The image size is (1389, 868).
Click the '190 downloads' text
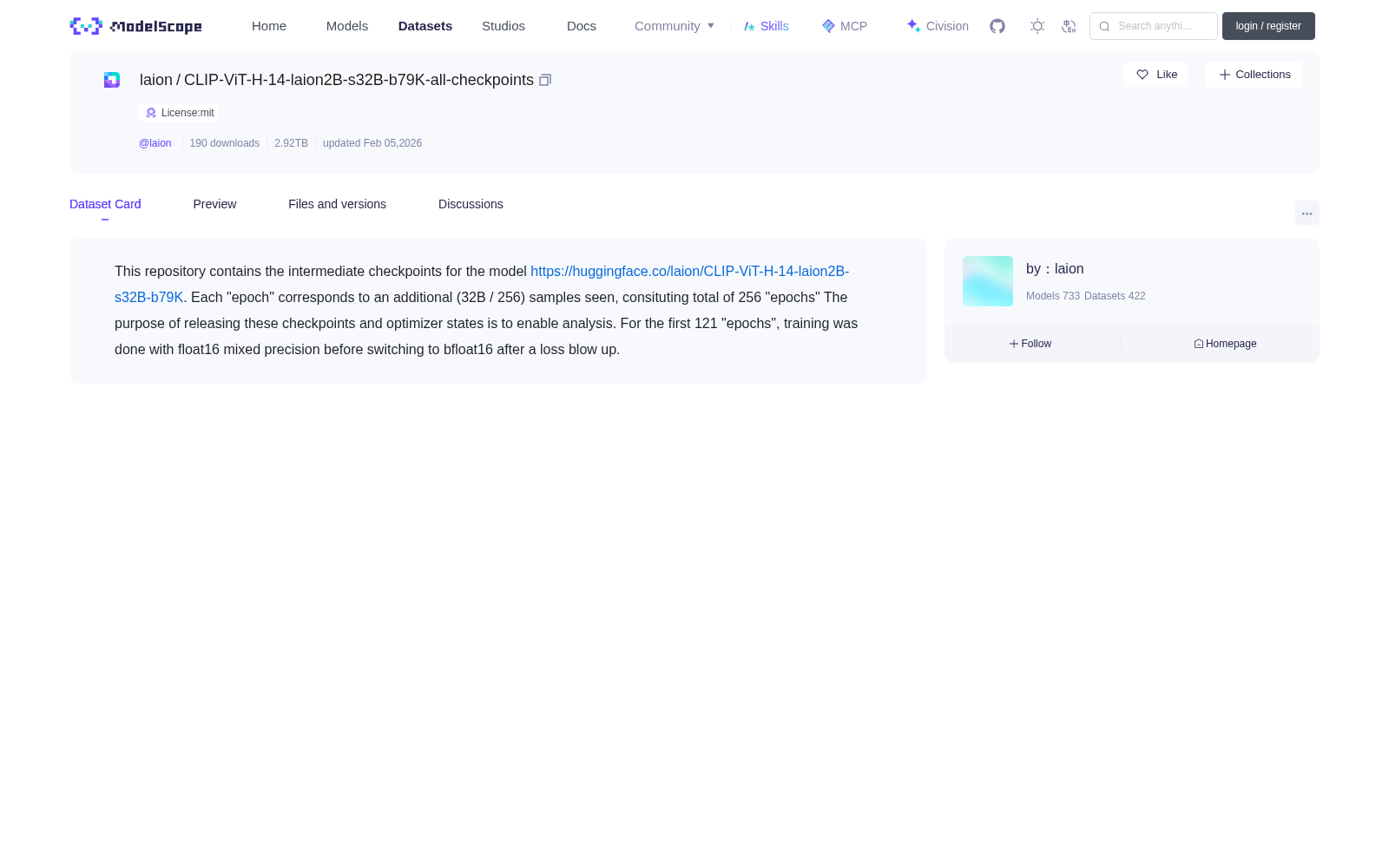point(224,143)
